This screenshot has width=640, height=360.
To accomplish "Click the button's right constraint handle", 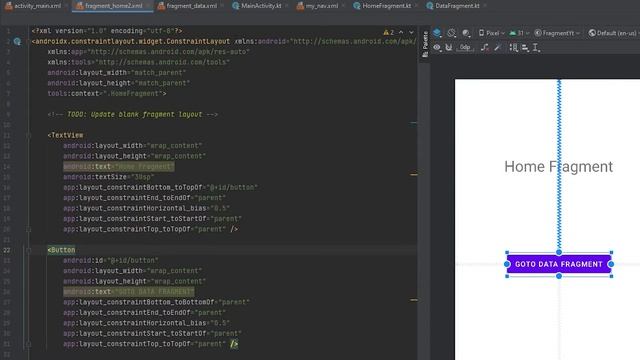I will pyautogui.click(x=611, y=264).
